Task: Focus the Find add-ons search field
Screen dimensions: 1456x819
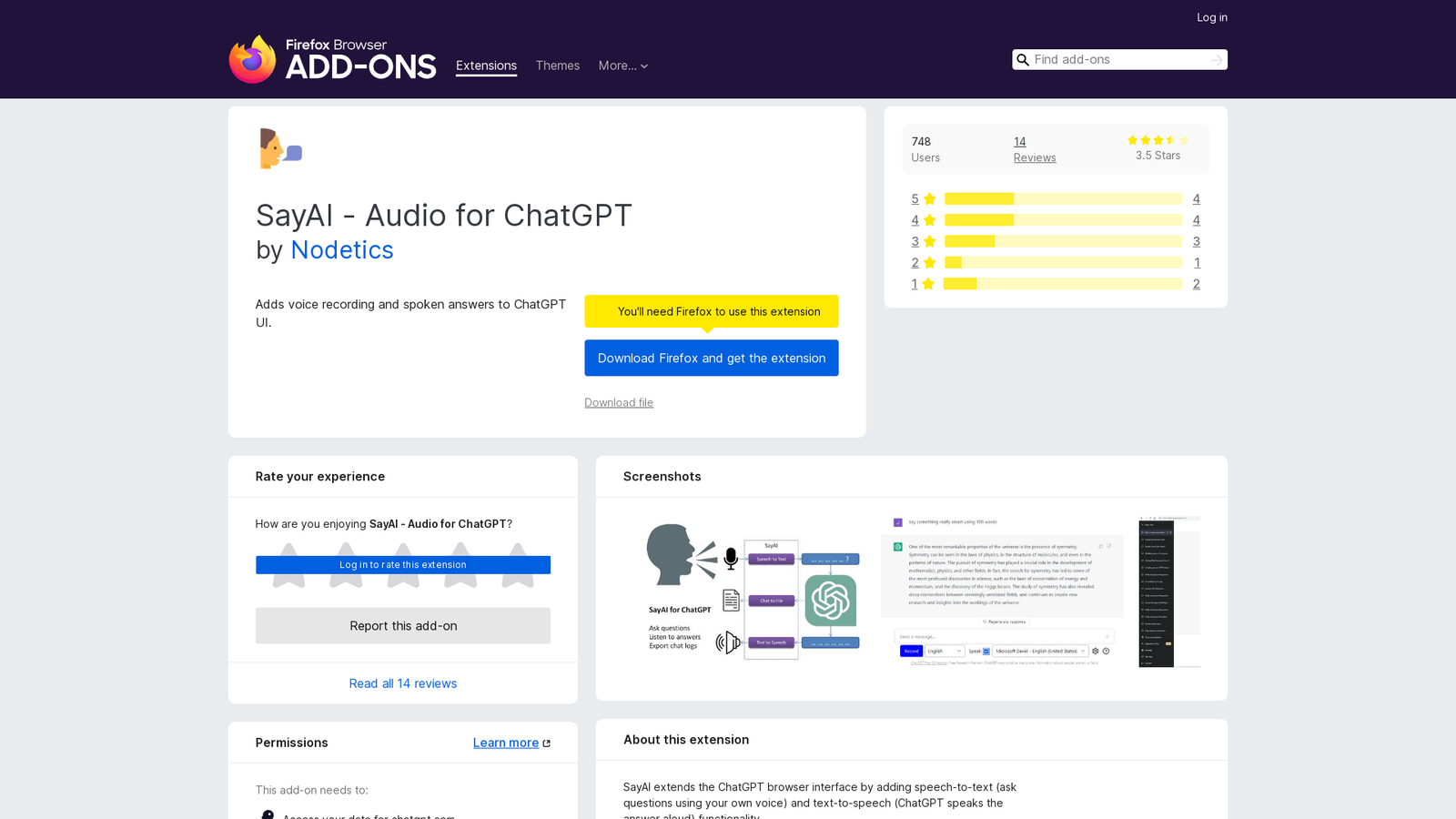Action: pos(1119,60)
